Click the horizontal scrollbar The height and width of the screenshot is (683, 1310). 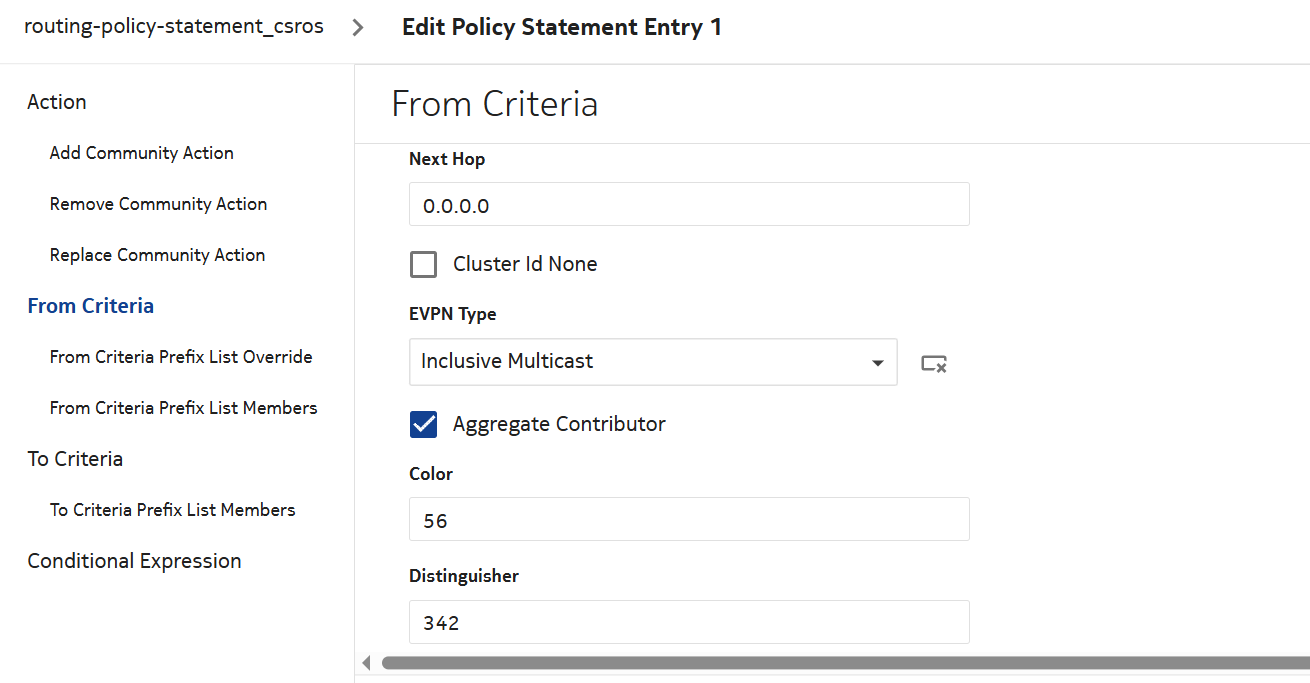[840, 663]
